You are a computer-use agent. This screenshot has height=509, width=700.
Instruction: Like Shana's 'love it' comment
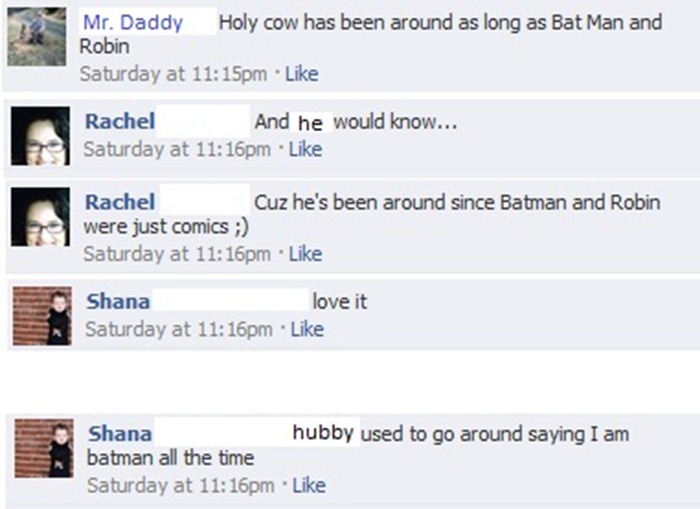(x=307, y=330)
